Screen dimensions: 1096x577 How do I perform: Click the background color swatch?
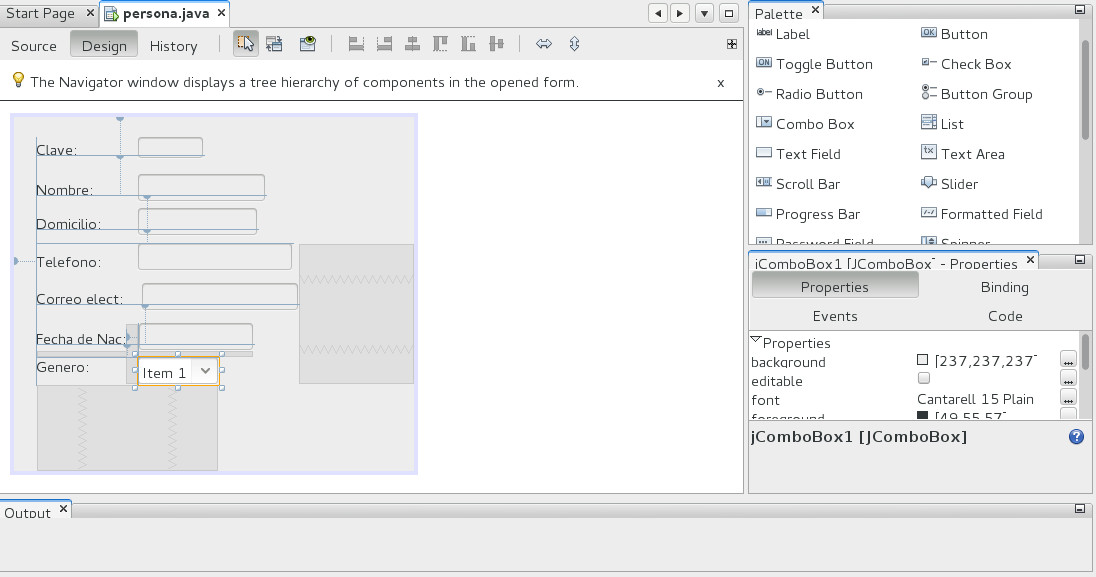(x=923, y=360)
